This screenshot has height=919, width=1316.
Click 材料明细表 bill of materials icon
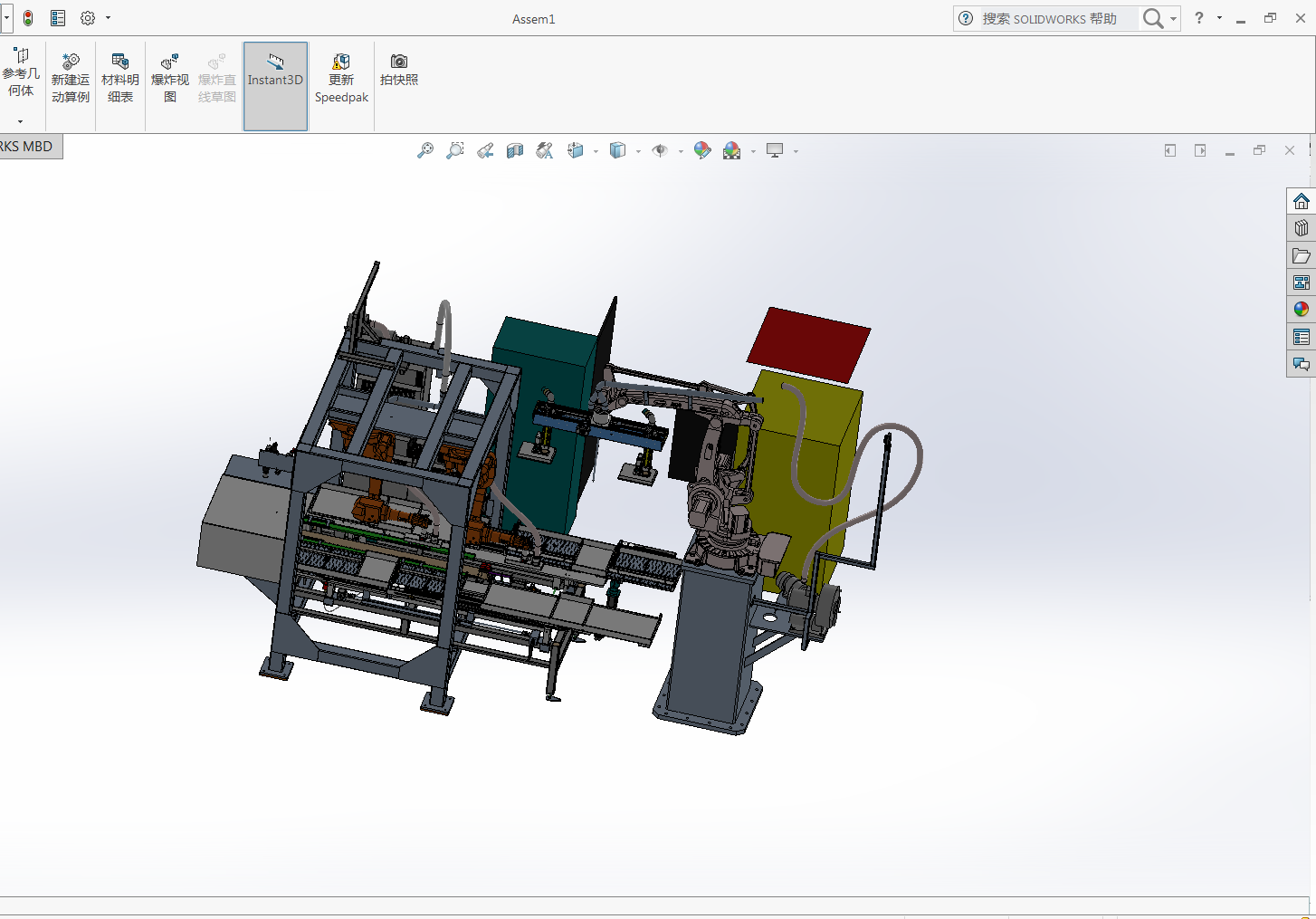[x=120, y=79]
